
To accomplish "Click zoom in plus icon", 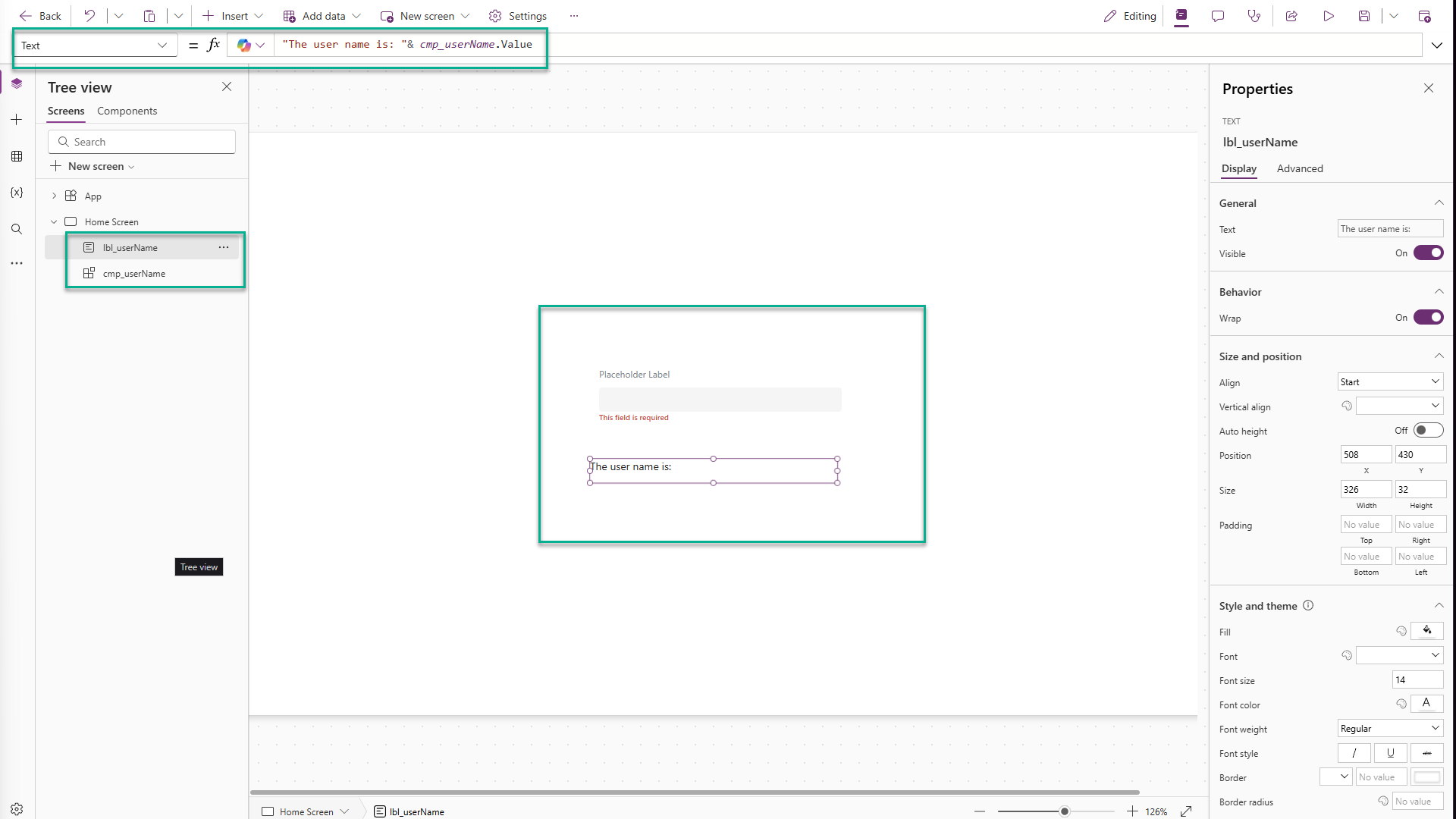I will point(1132,811).
